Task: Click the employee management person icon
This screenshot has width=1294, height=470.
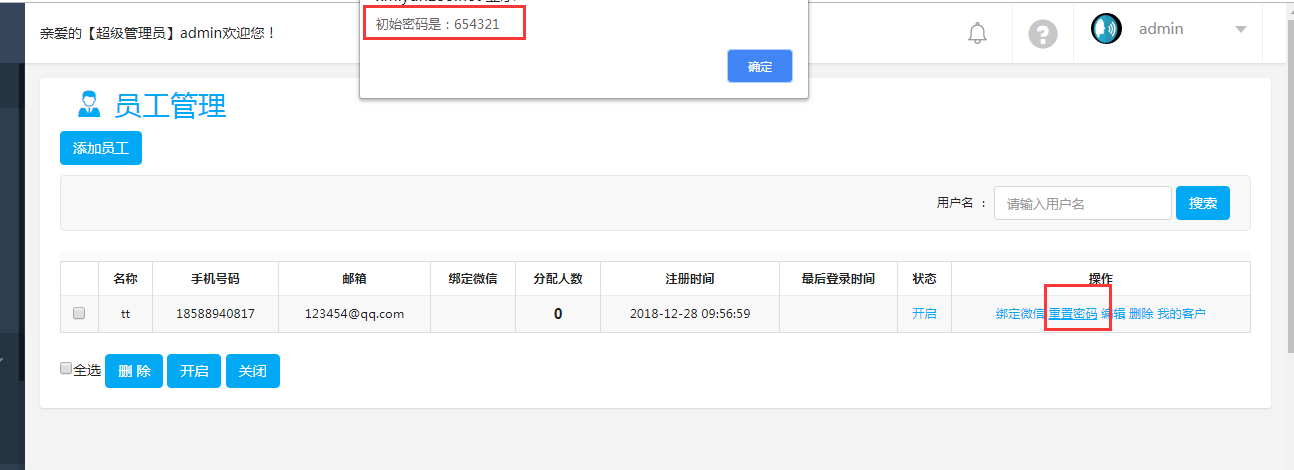Action: click(90, 104)
